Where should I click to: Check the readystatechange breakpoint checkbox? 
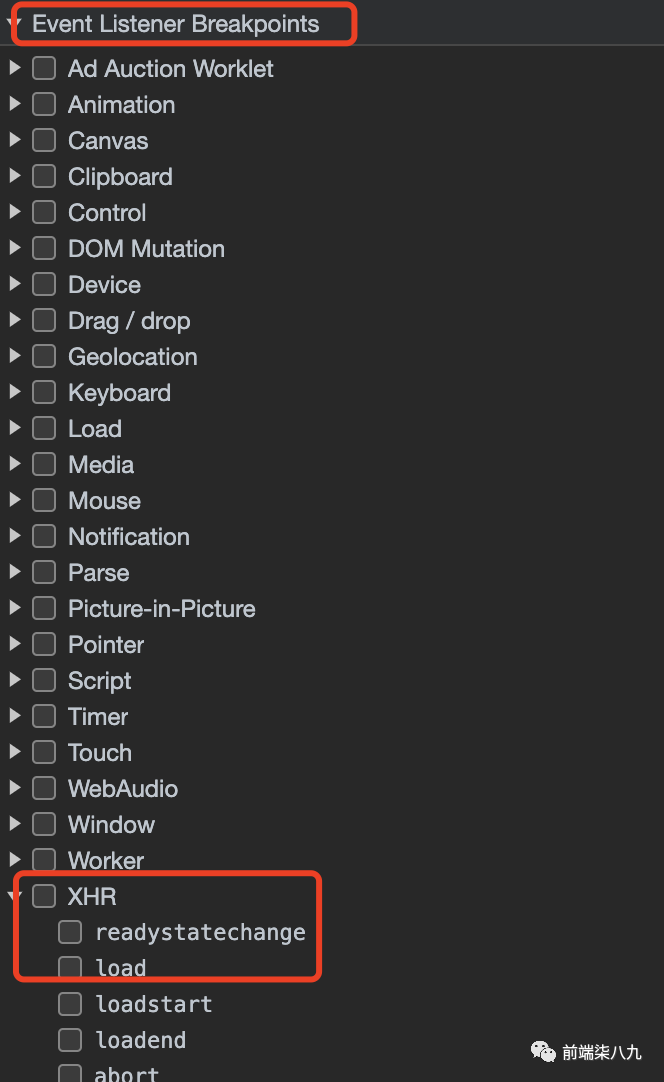pyautogui.click(x=70, y=932)
